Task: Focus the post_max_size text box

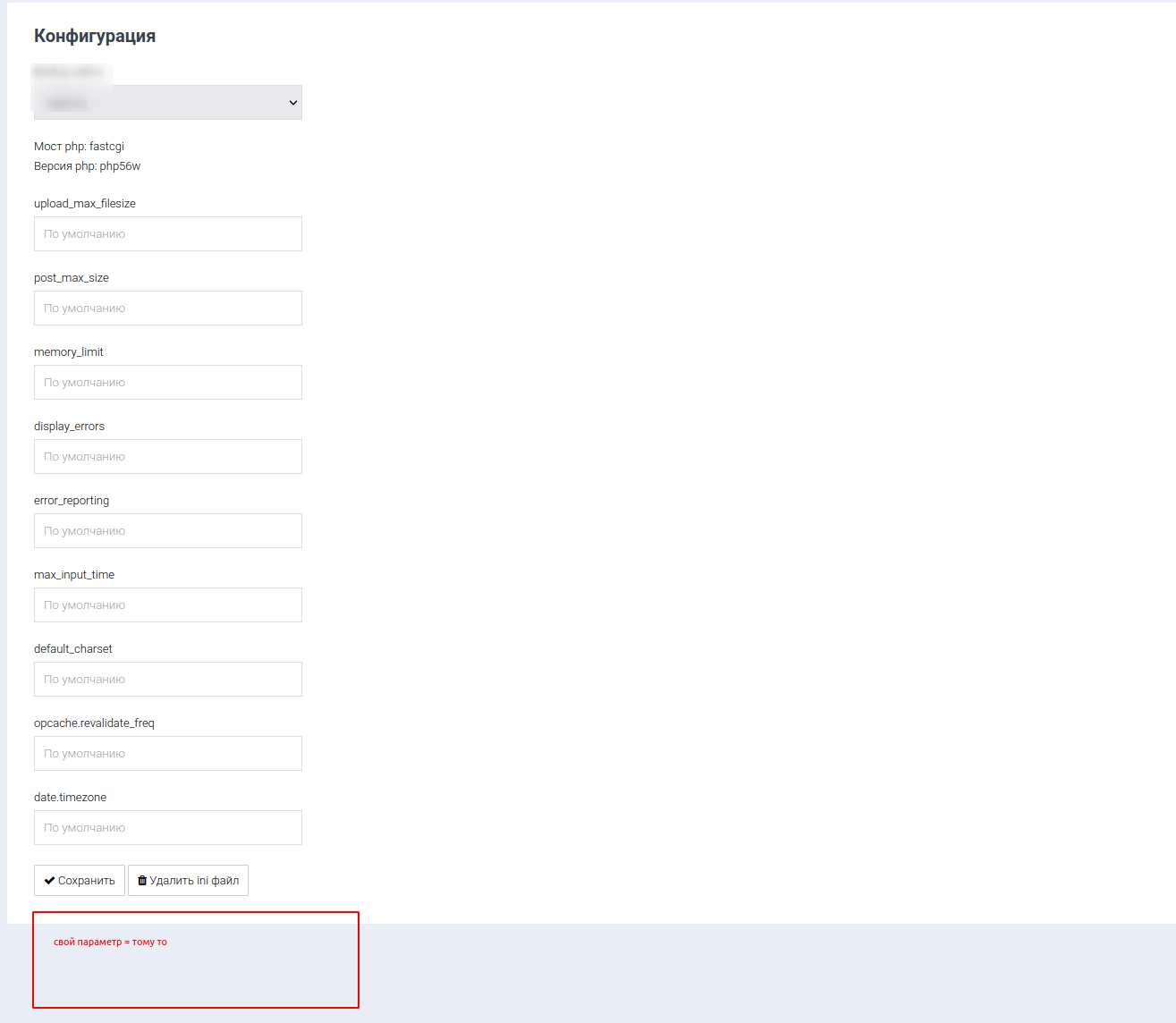Action: [x=167, y=309]
